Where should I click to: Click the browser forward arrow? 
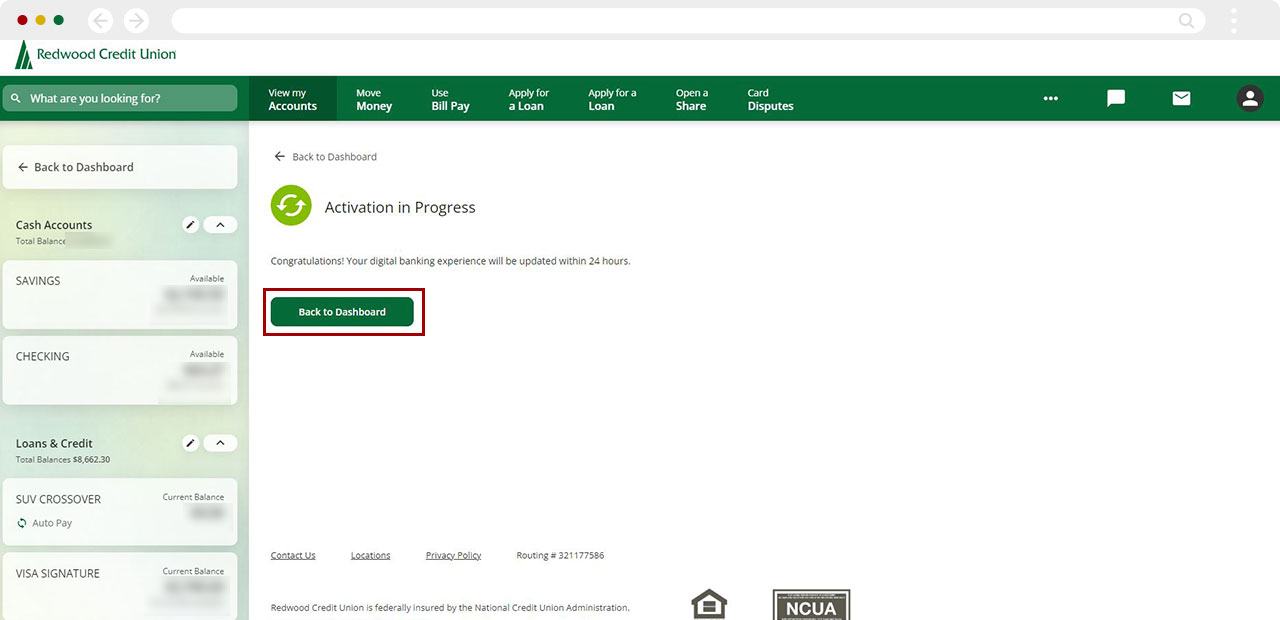(x=135, y=20)
